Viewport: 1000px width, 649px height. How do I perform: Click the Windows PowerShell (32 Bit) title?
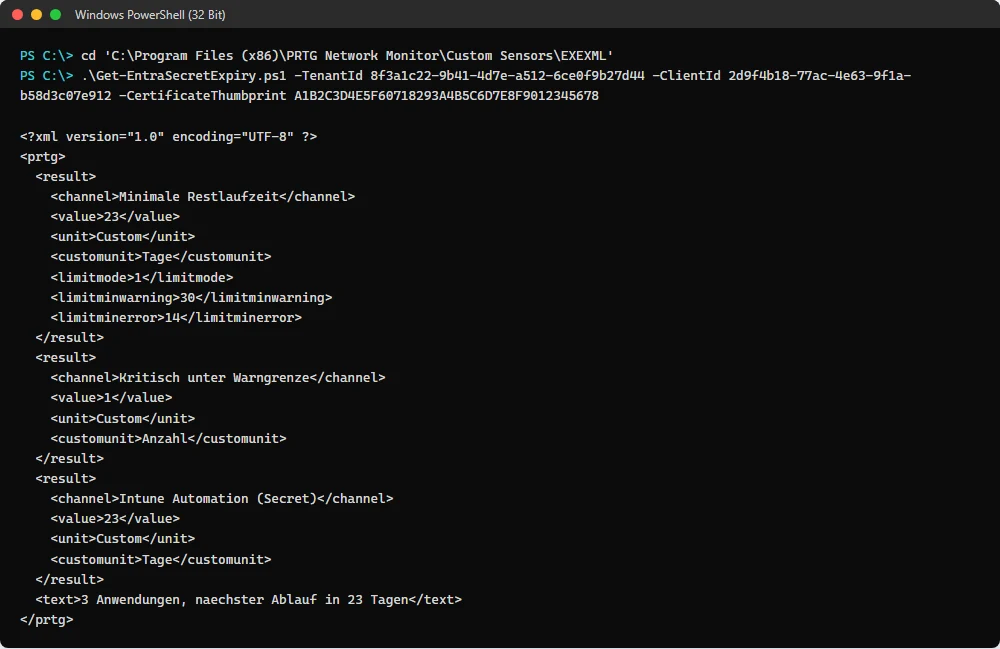[150, 15]
